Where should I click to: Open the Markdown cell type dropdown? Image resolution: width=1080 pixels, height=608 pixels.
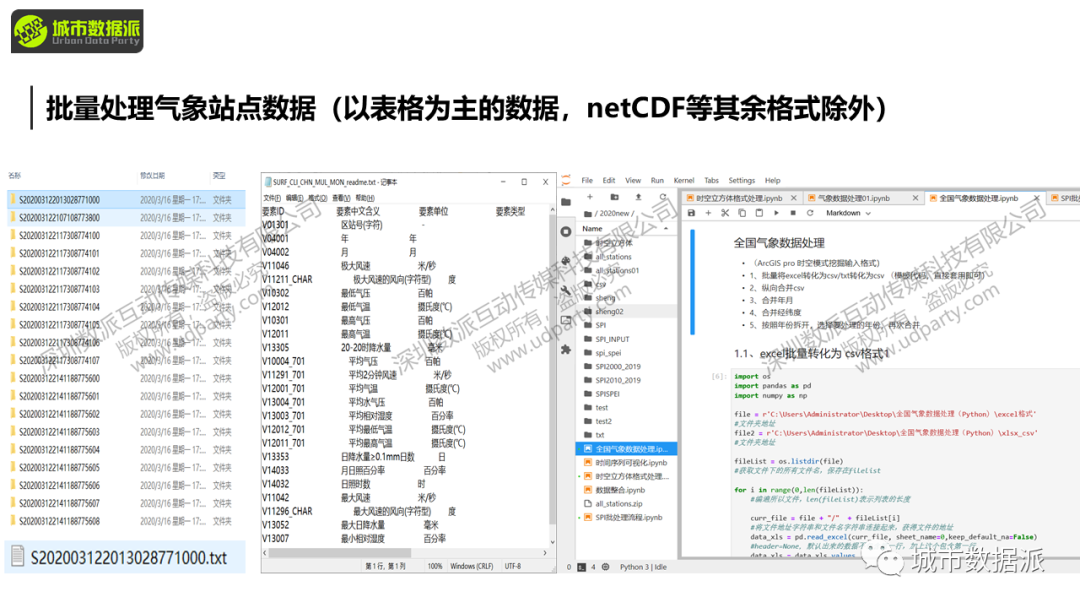pos(849,213)
